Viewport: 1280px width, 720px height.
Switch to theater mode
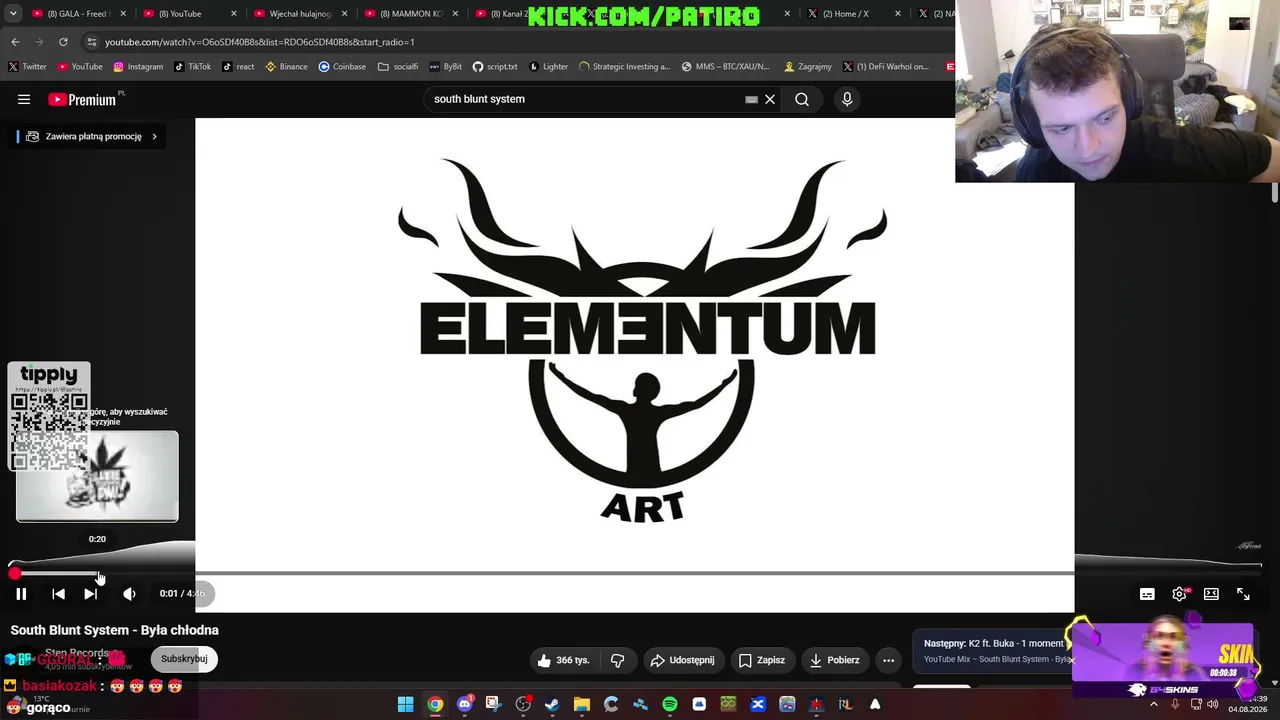pyautogui.click(x=1211, y=594)
